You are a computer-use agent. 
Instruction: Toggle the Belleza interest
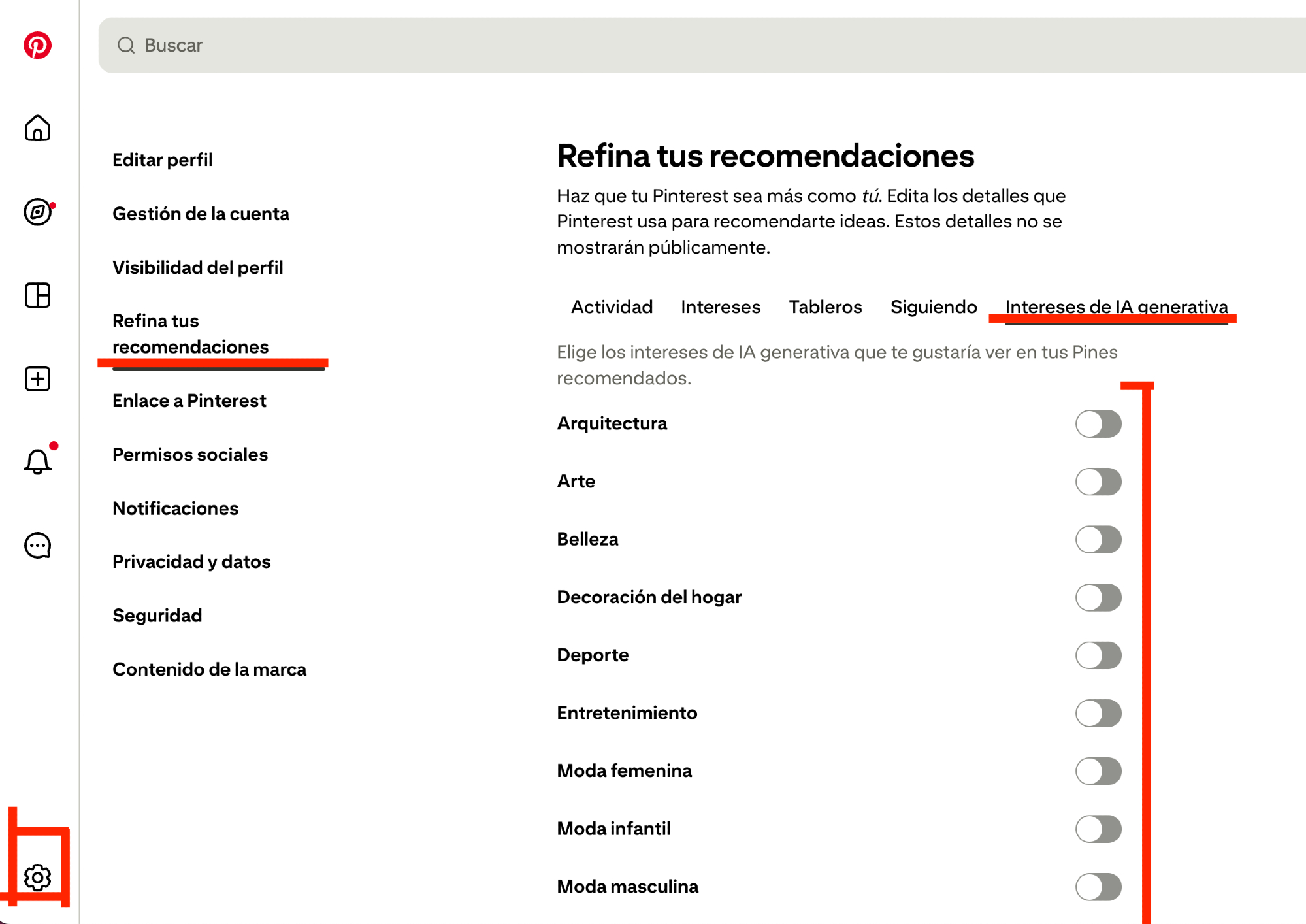pos(1098,540)
